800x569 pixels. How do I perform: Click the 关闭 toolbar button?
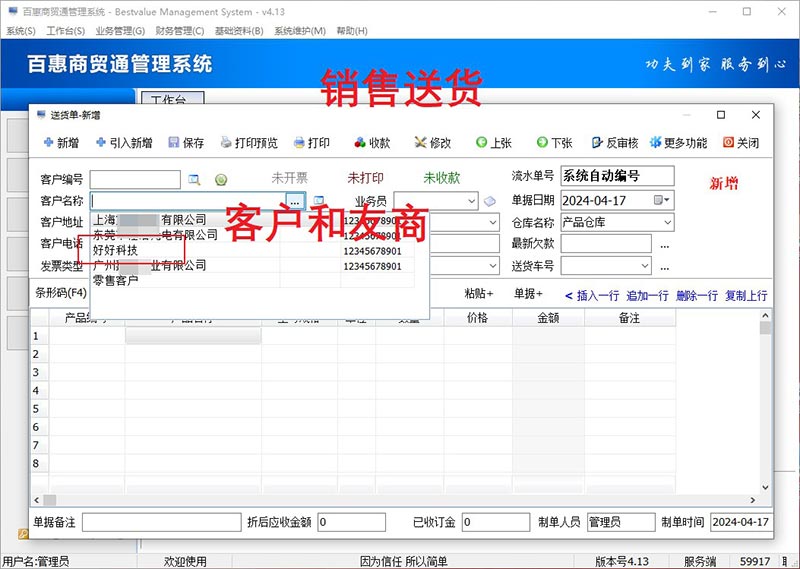(741, 143)
